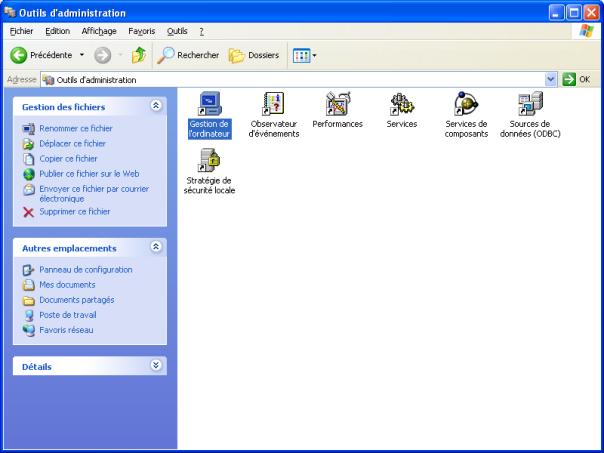The width and height of the screenshot is (604, 453).
Task: Click the envelope icon beside Envoyer ce fichier
Action: click(x=29, y=190)
